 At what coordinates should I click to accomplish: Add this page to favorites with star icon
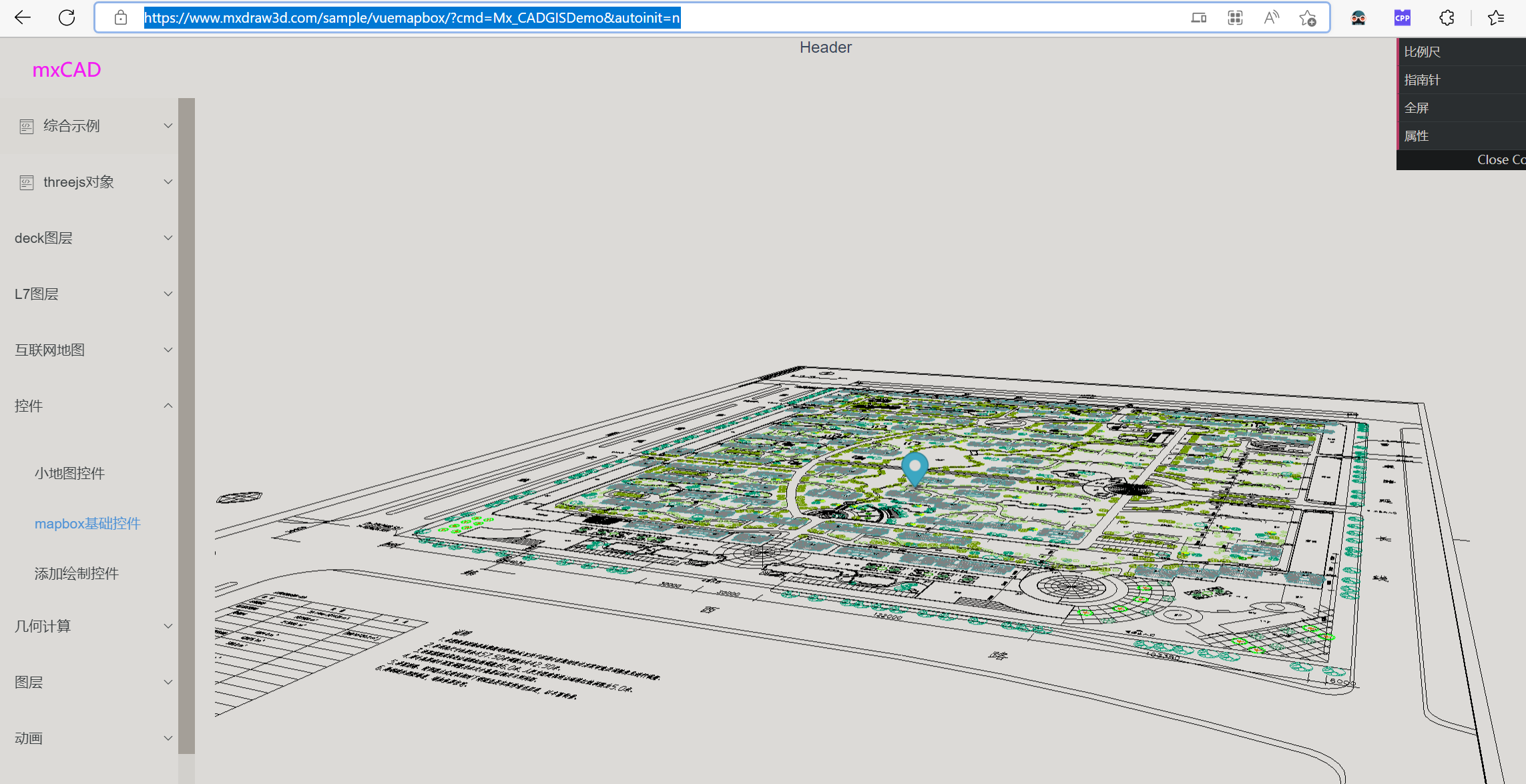[1308, 18]
